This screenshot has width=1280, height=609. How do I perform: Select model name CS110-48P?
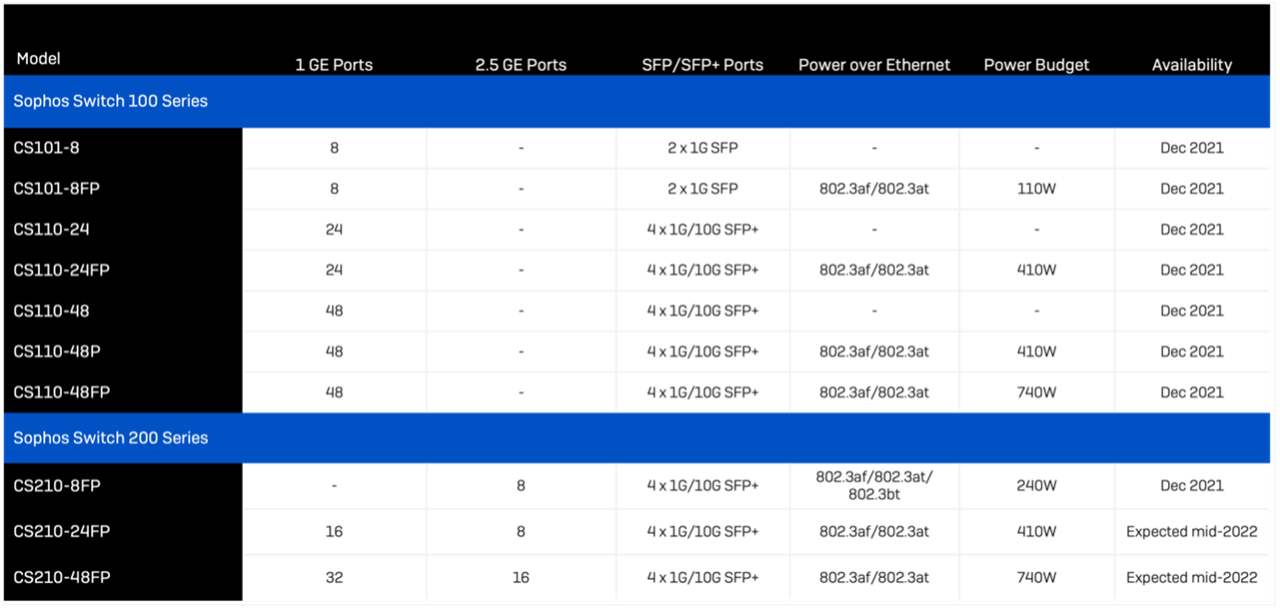click(56, 352)
